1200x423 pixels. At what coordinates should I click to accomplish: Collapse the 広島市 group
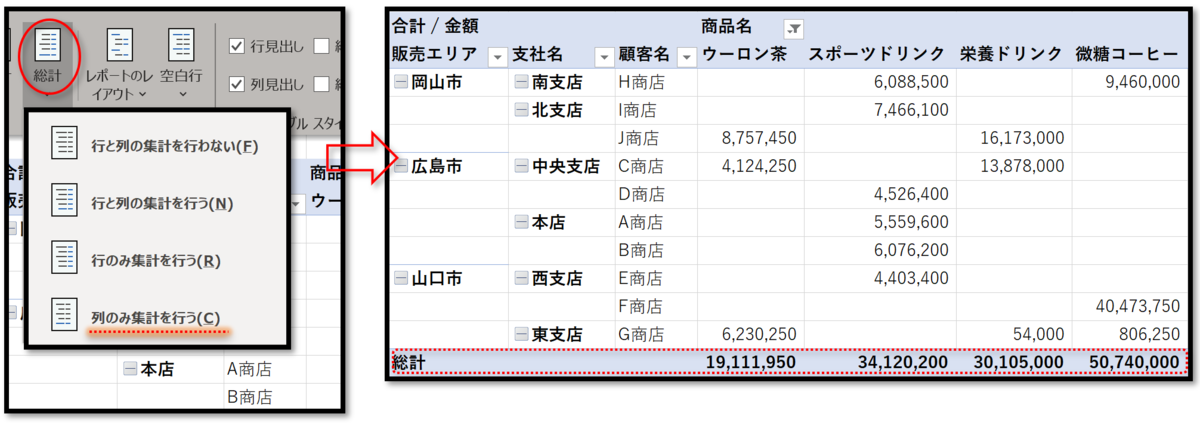[x=400, y=167]
